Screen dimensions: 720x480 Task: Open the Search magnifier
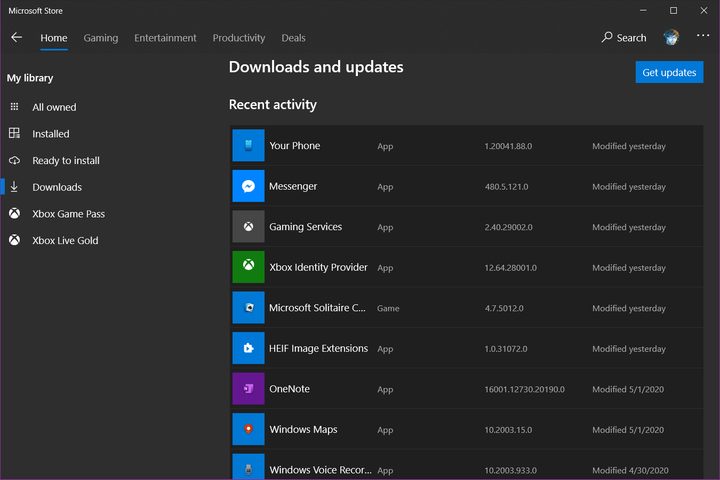click(x=607, y=37)
